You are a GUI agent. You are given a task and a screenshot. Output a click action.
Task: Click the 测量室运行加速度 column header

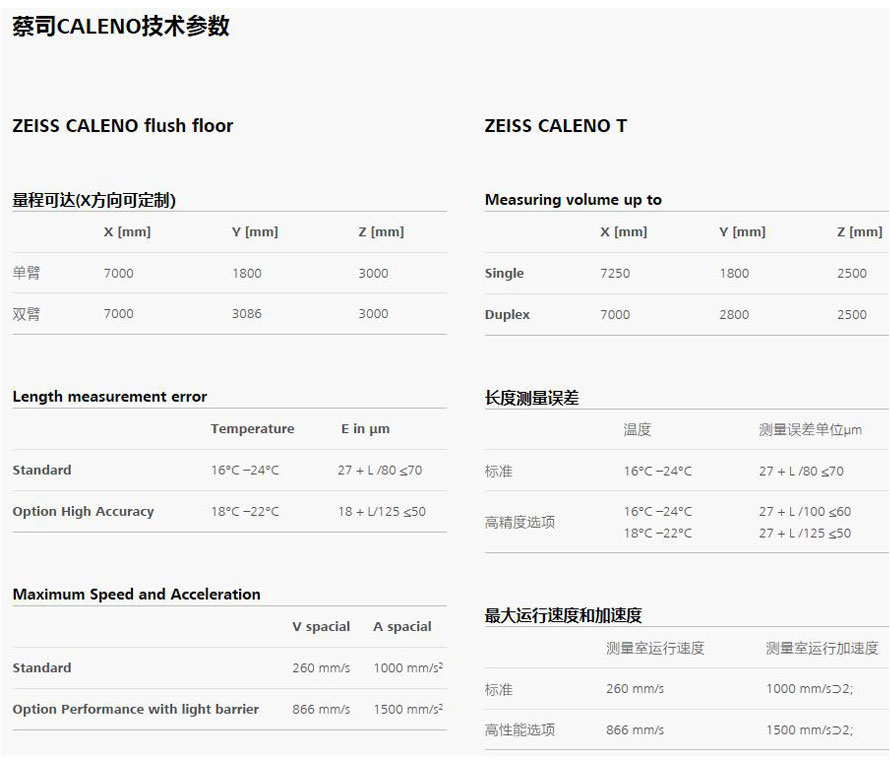click(822, 649)
